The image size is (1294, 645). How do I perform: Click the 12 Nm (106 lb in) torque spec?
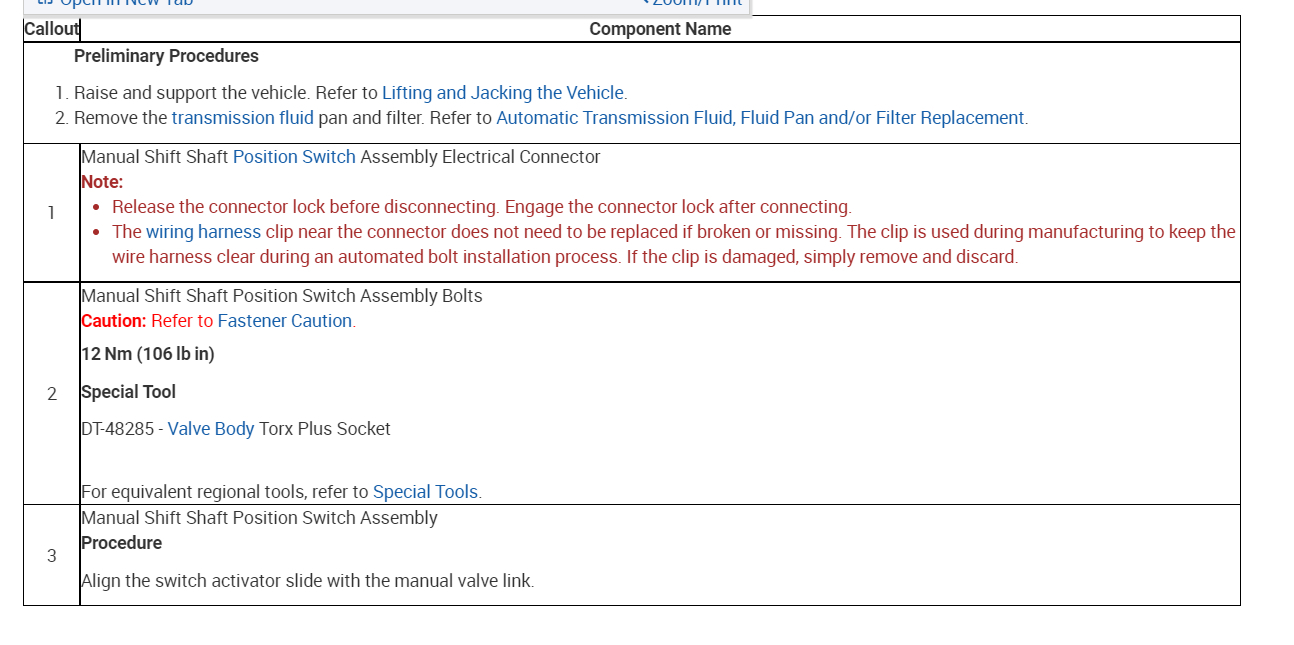(x=148, y=354)
